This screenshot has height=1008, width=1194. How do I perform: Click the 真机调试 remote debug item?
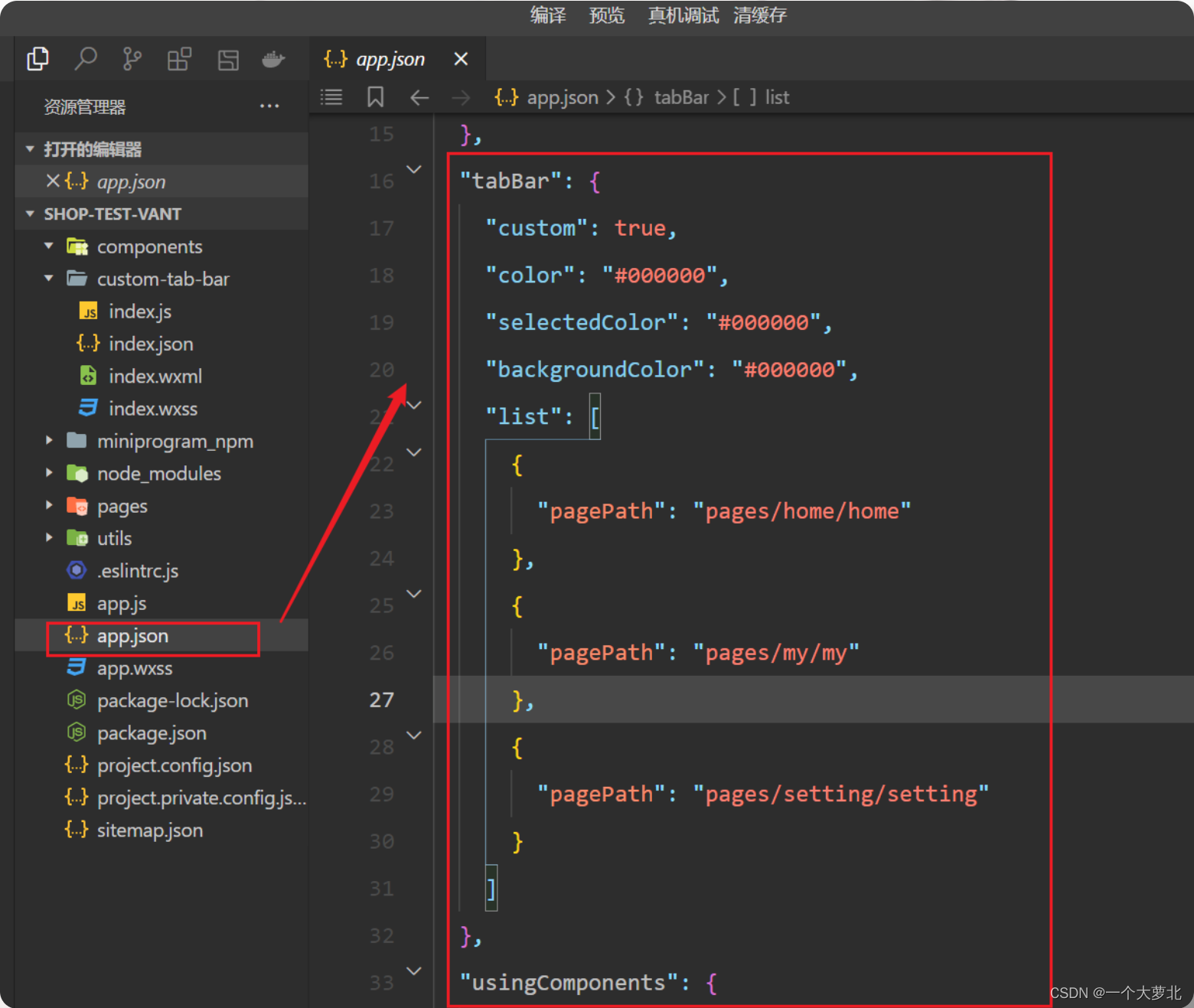(683, 15)
